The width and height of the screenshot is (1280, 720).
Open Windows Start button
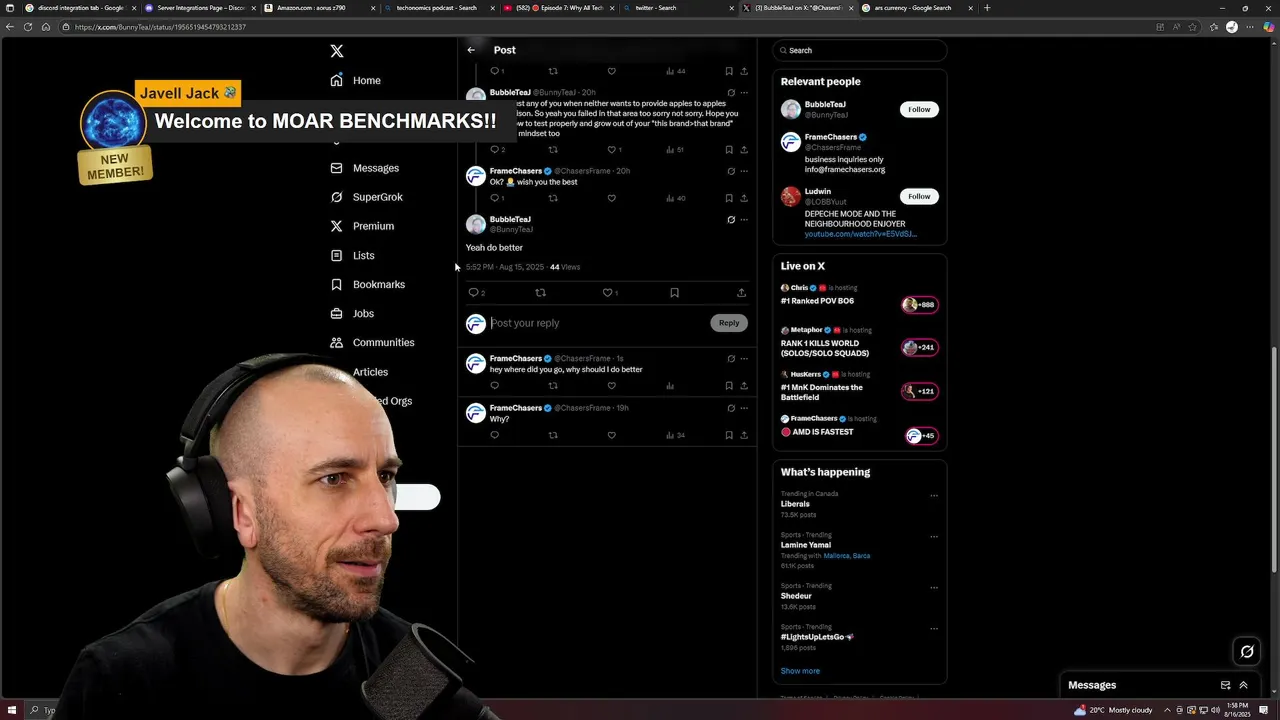12,710
